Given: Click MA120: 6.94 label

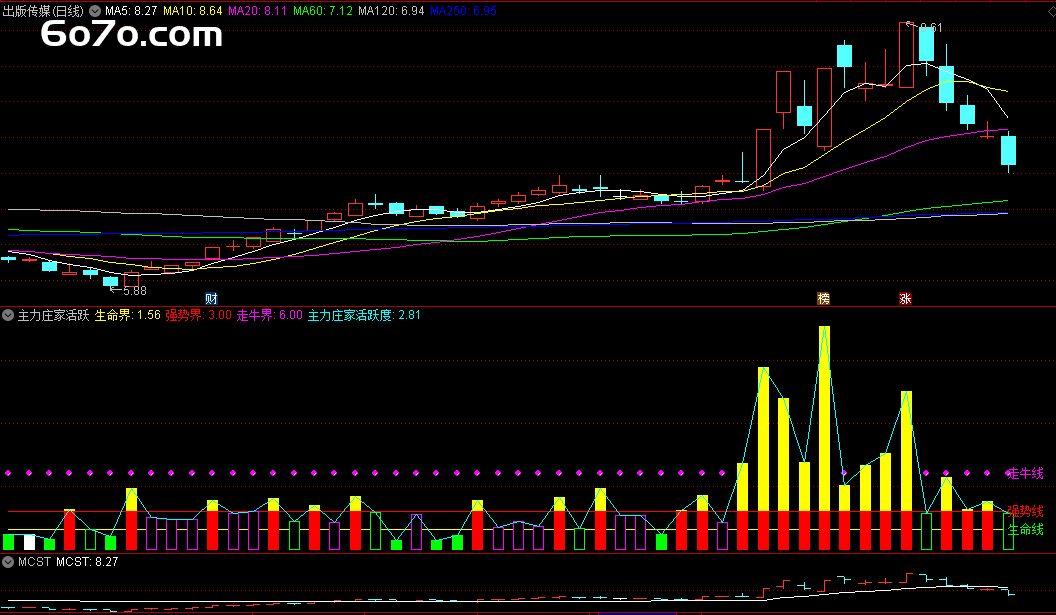Looking at the screenshot, I should (x=391, y=11).
